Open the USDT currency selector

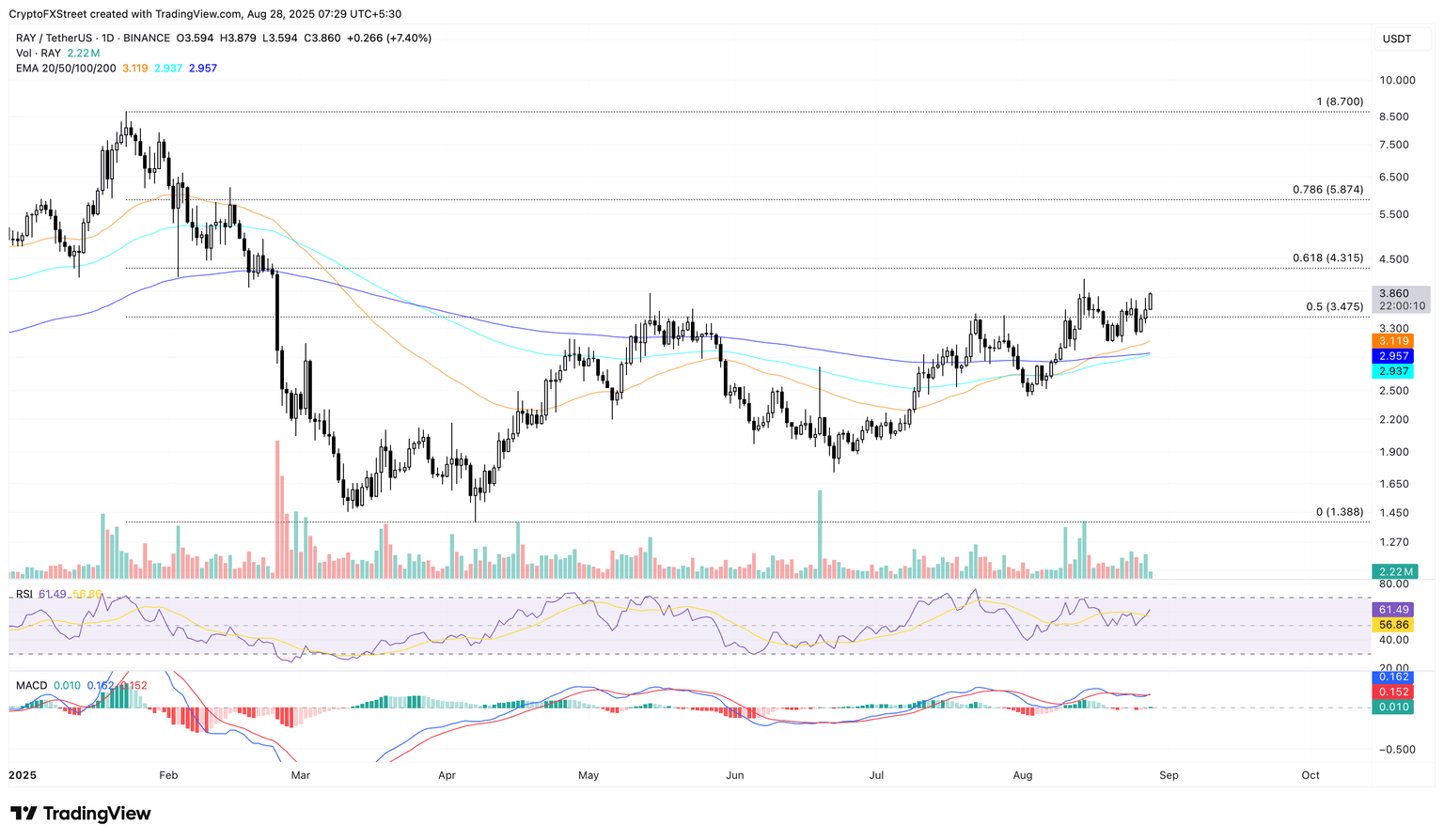click(1396, 39)
